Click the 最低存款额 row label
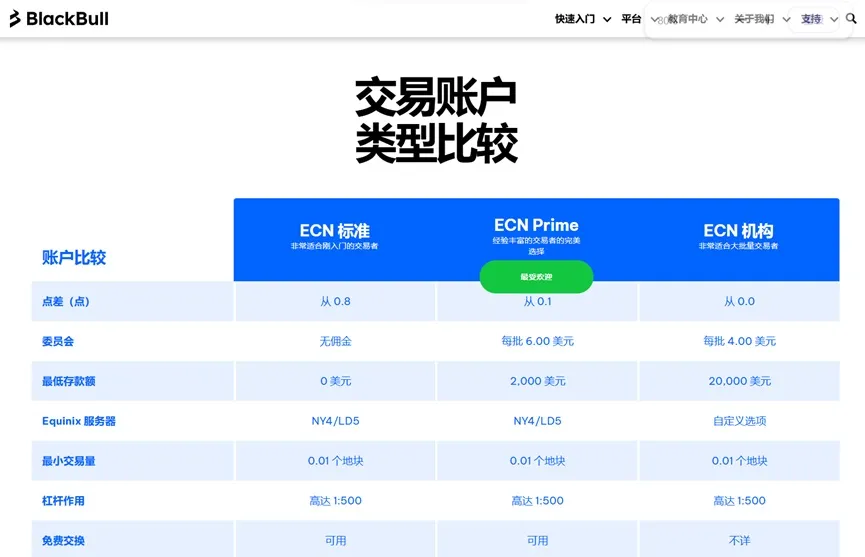The height and width of the screenshot is (557, 865). click(69, 381)
